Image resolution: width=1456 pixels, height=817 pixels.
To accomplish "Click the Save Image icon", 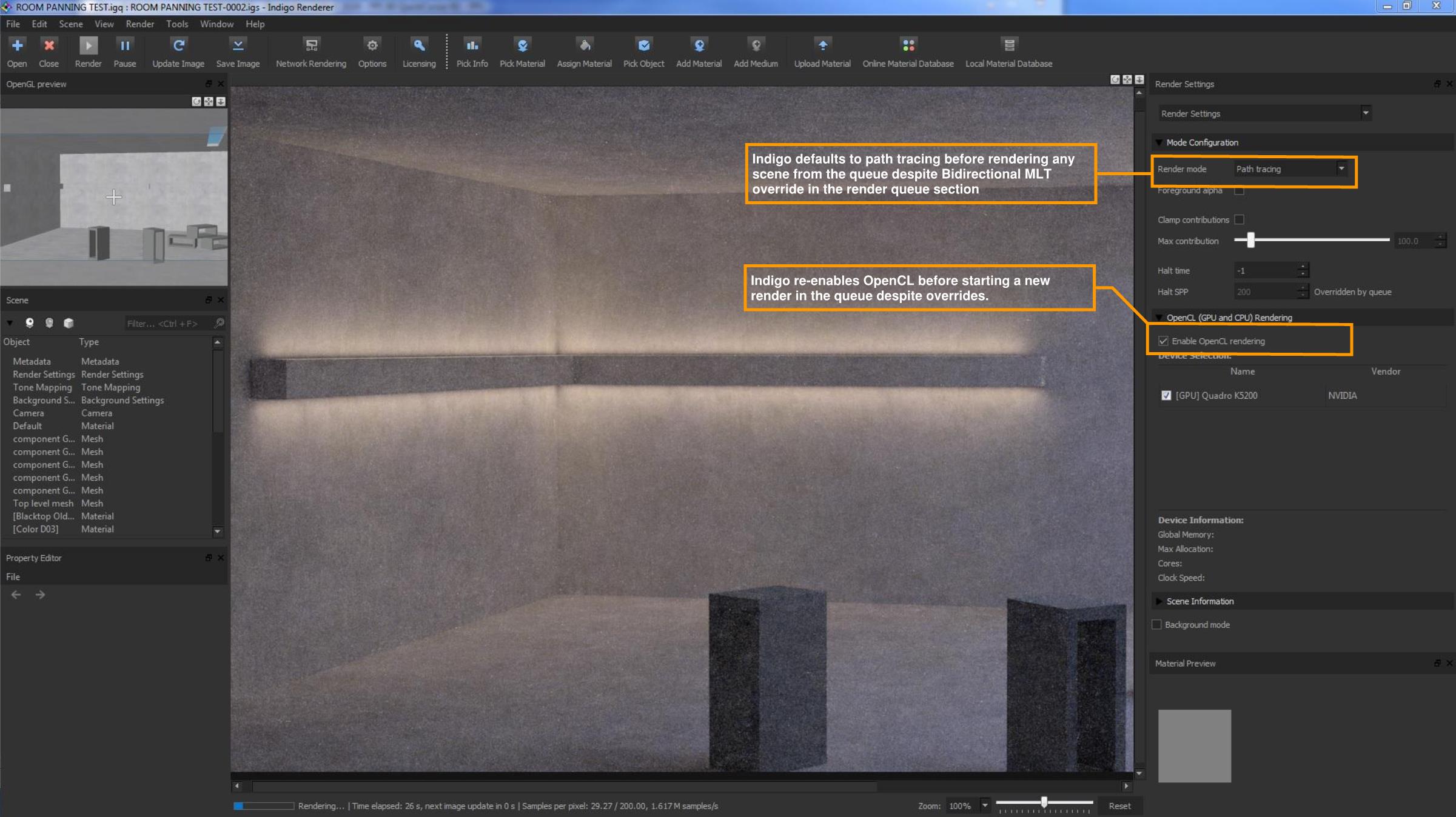I will point(238,46).
